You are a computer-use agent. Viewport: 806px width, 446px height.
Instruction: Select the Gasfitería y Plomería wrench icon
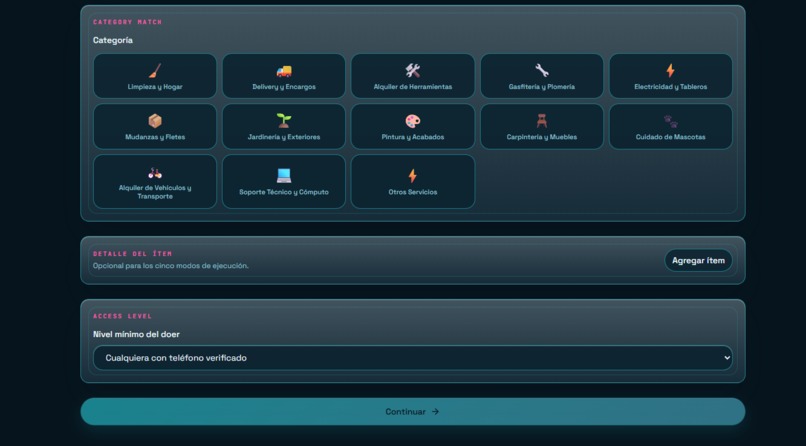[542, 70]
